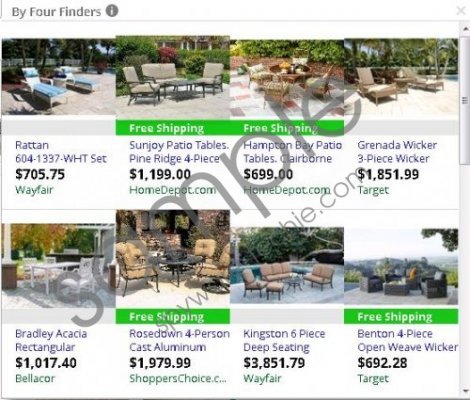
Task: Click the Grenada Wicker lounge chairs image
Action: coord(401,78)
